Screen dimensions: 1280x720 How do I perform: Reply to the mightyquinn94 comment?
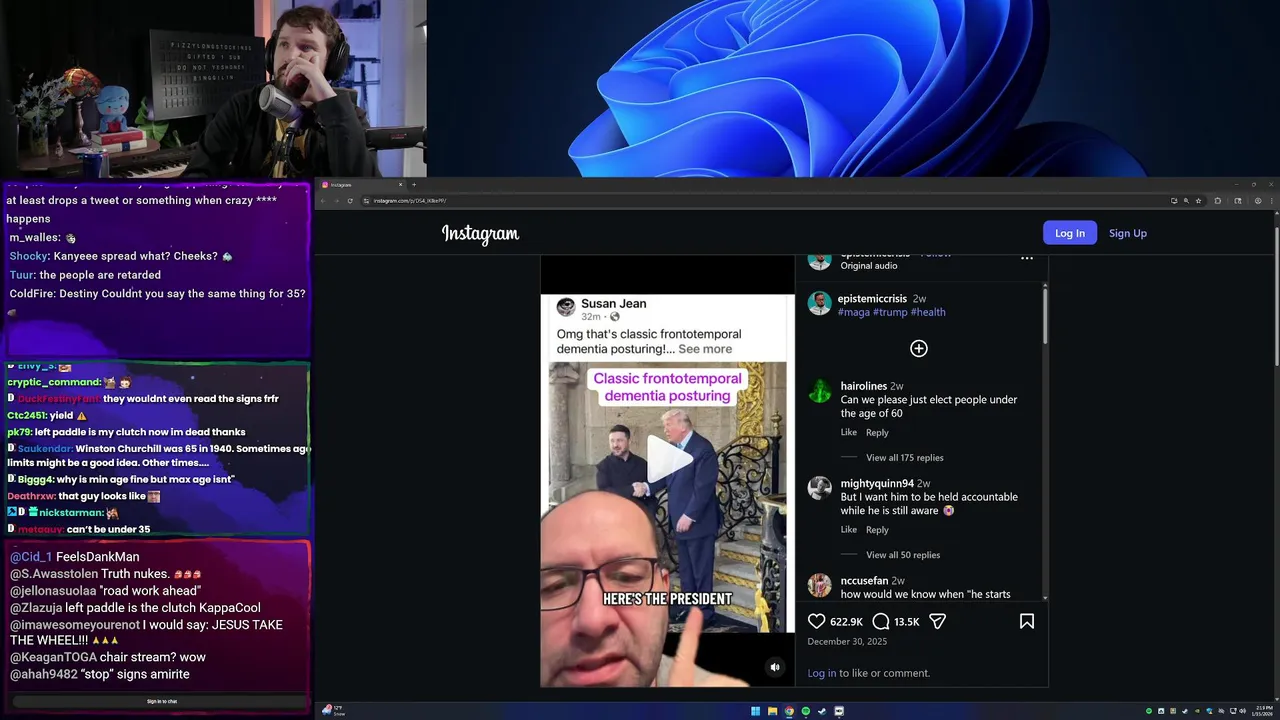(x=877, y=530)
